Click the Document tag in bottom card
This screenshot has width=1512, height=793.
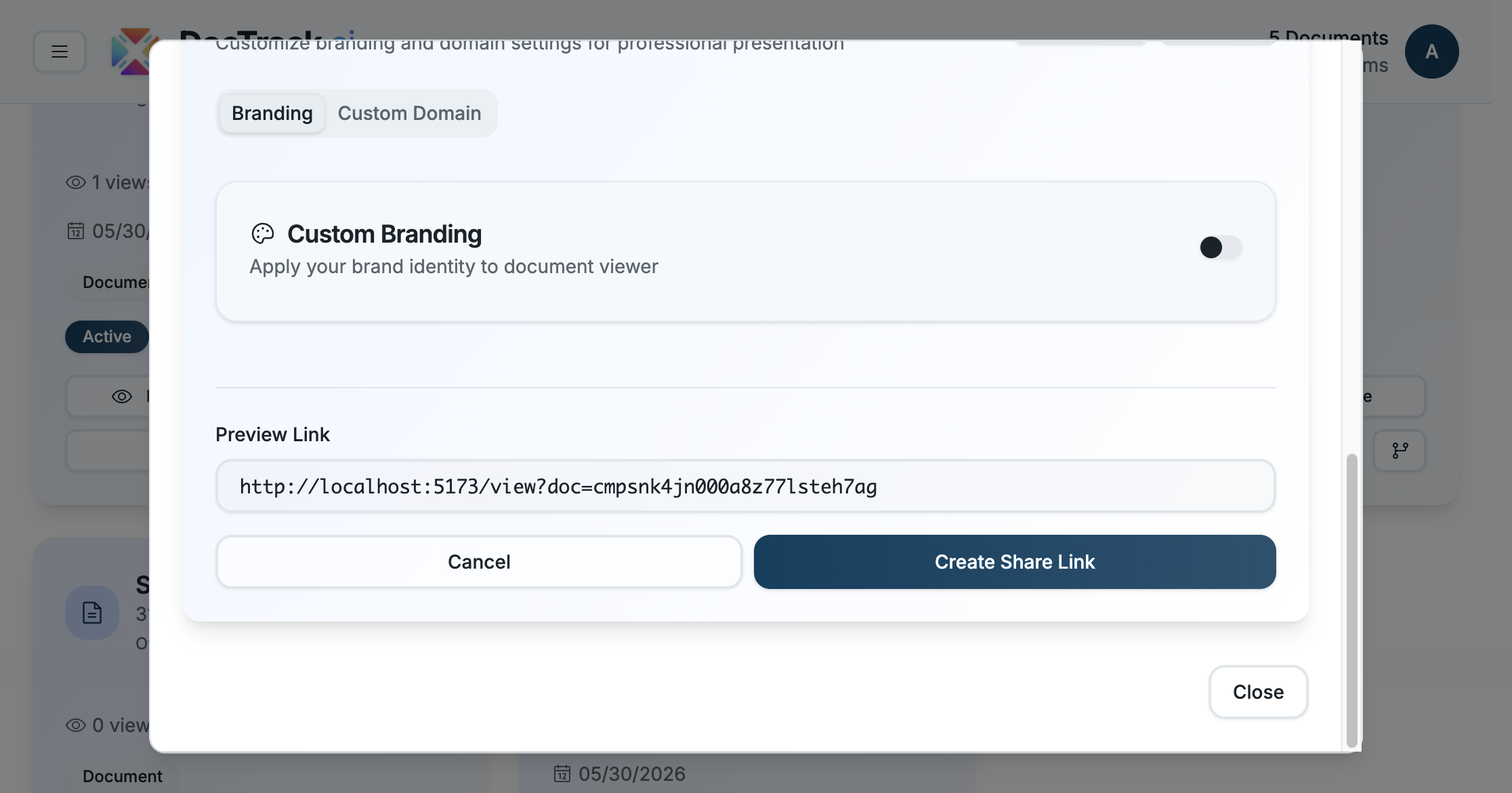pos(123,776)
